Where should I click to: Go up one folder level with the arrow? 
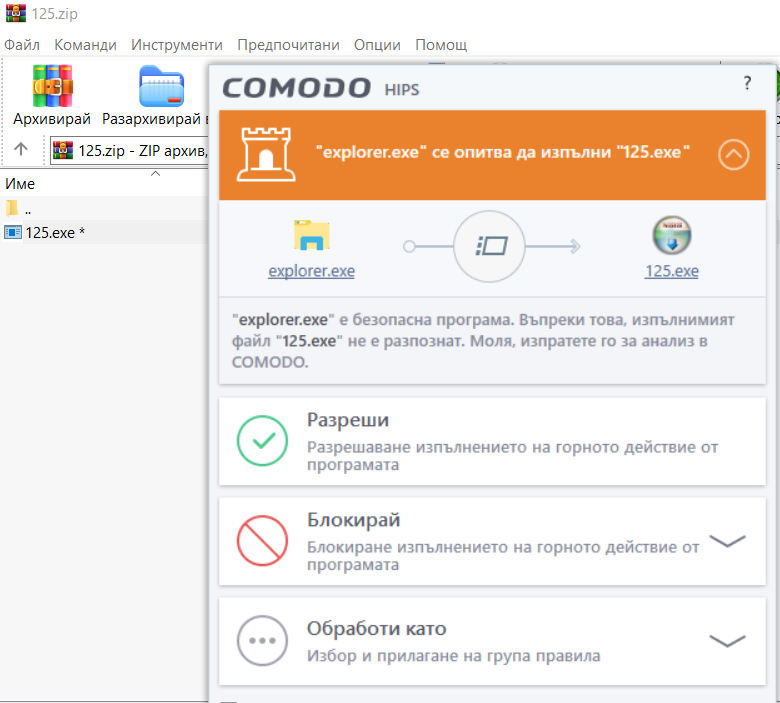(21, 149)
